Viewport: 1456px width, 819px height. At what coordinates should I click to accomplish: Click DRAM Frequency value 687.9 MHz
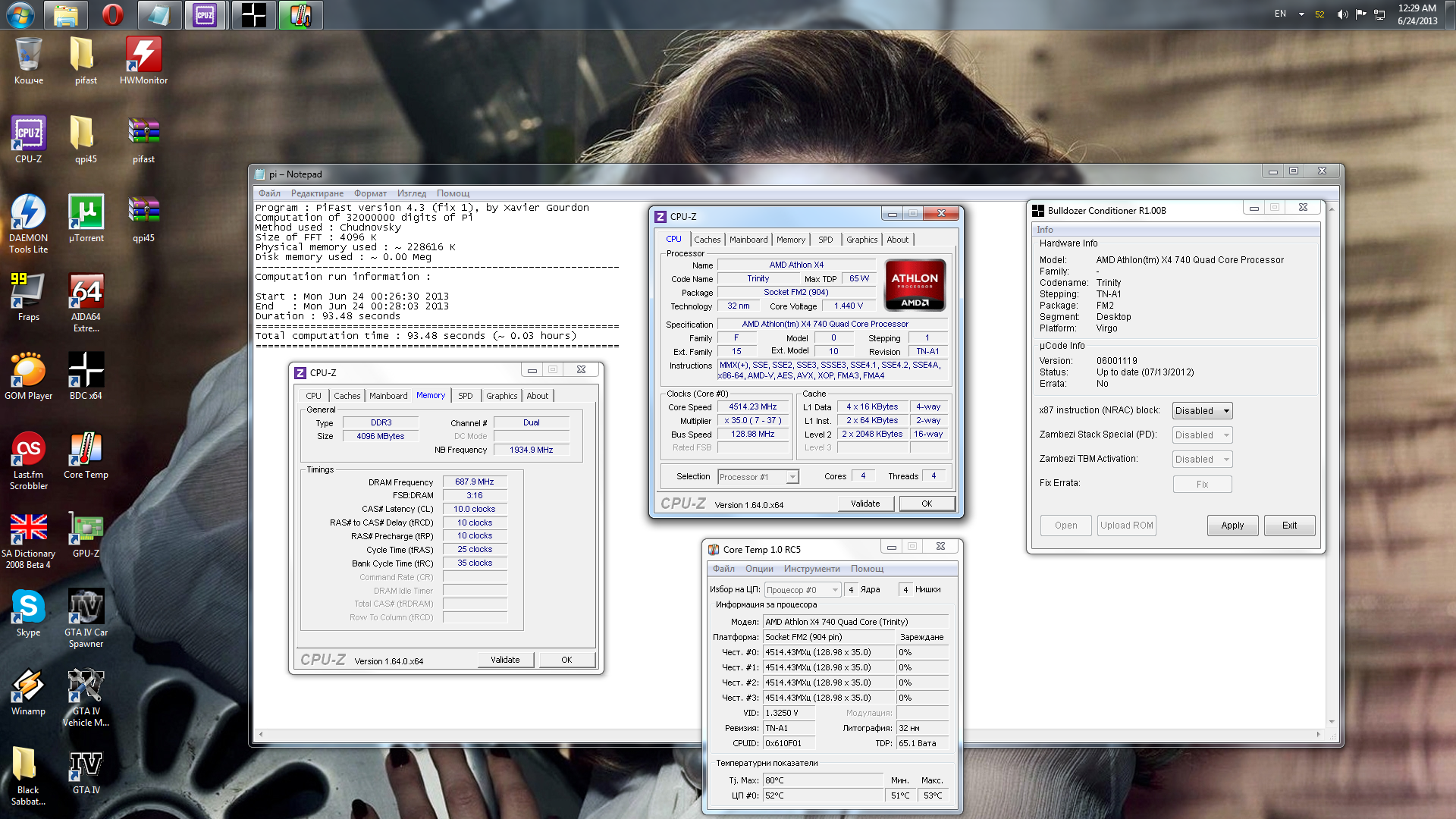[x=475, y=482]
